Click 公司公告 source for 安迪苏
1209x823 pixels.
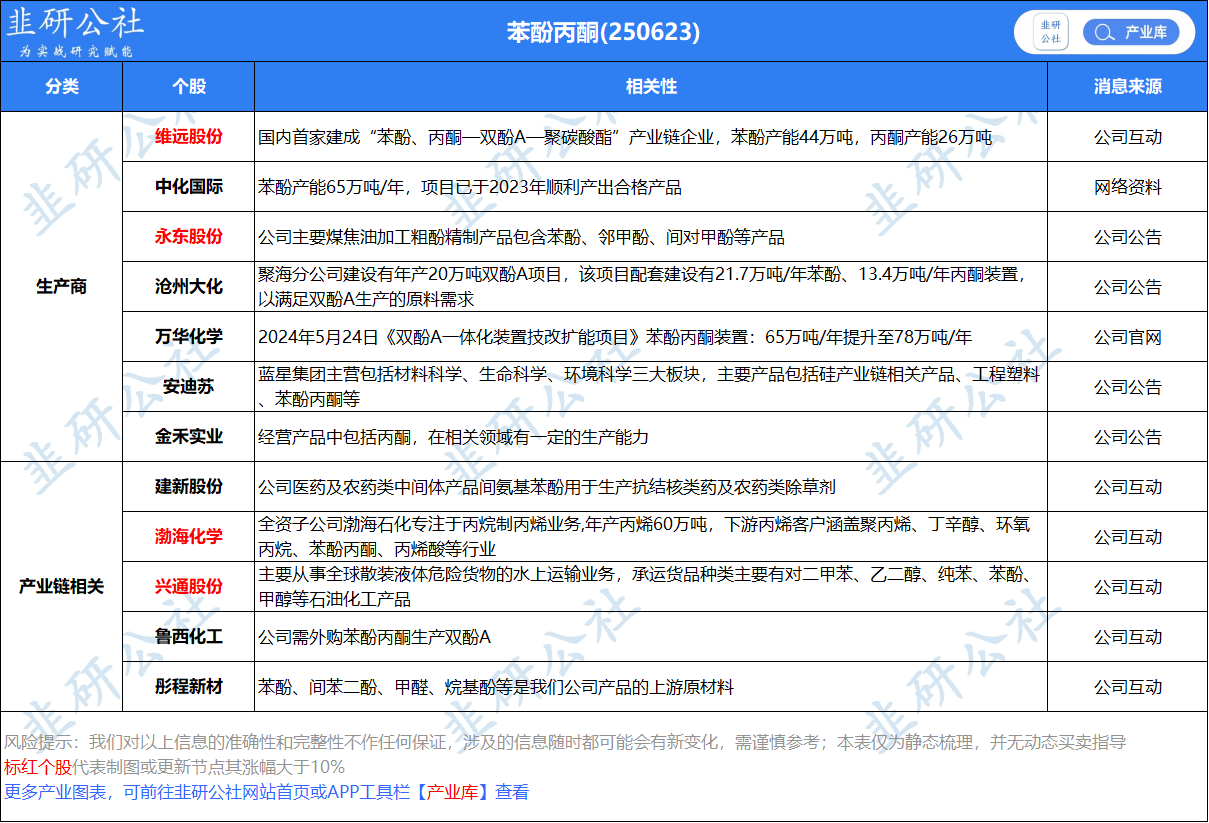click(1128, 387)
